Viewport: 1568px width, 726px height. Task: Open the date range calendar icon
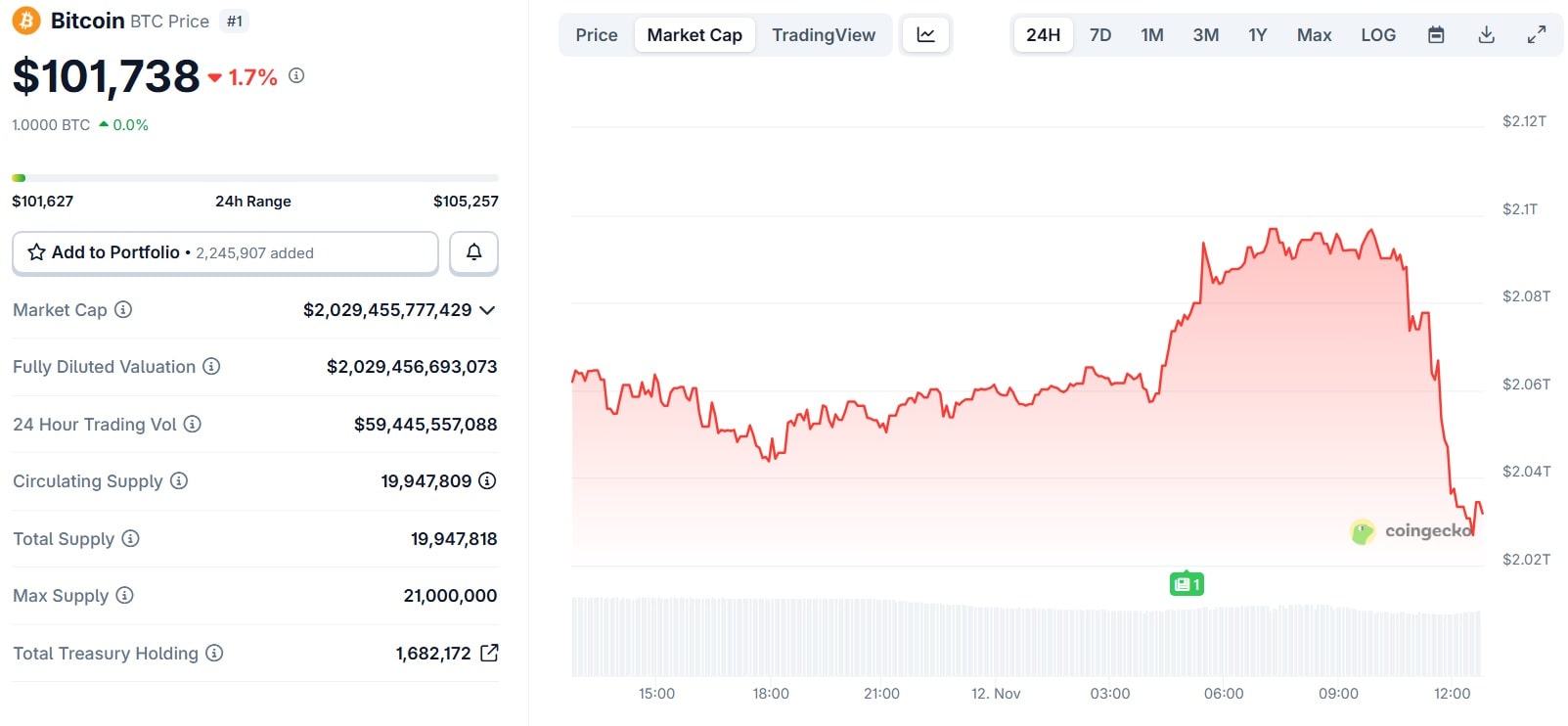1436,34
